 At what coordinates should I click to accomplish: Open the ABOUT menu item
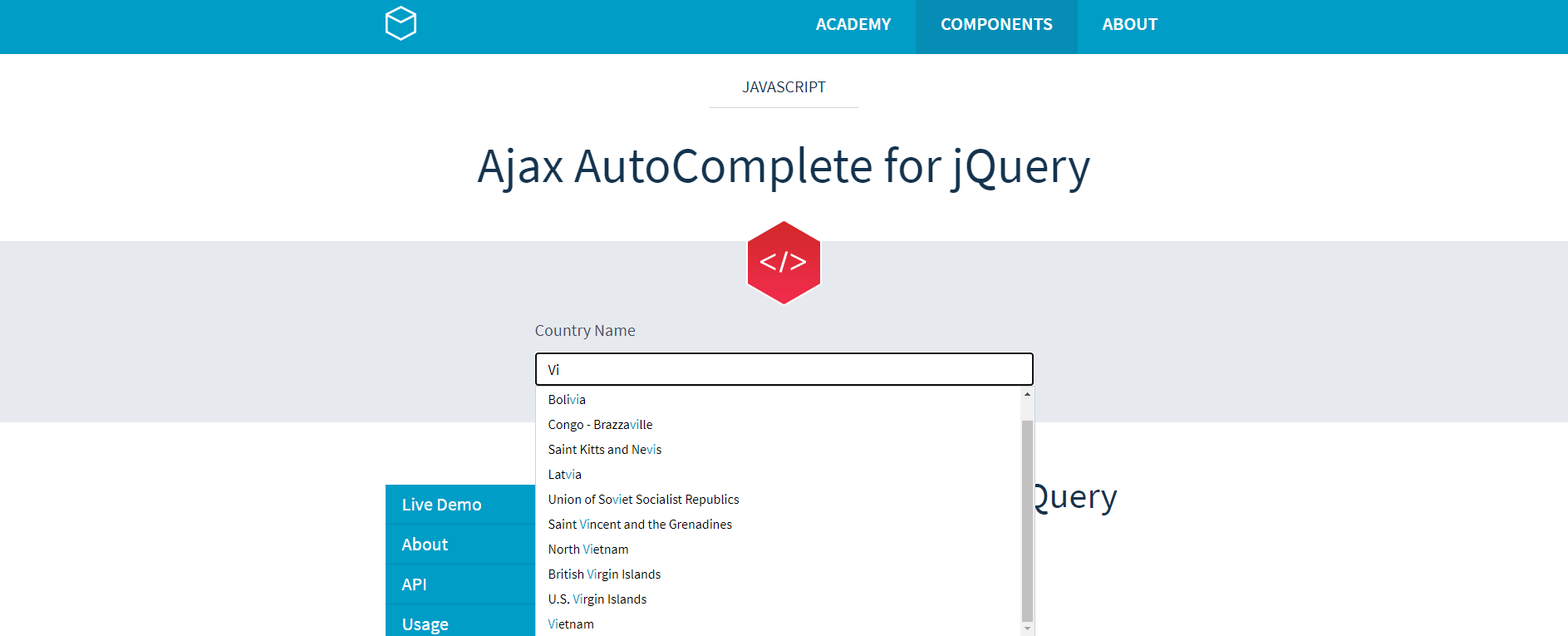(1129, 25)
